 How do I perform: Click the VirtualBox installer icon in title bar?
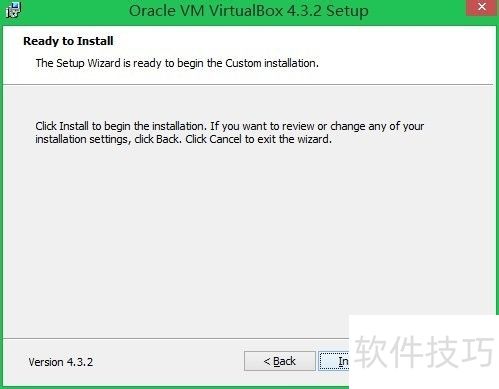tap(13, 9)
